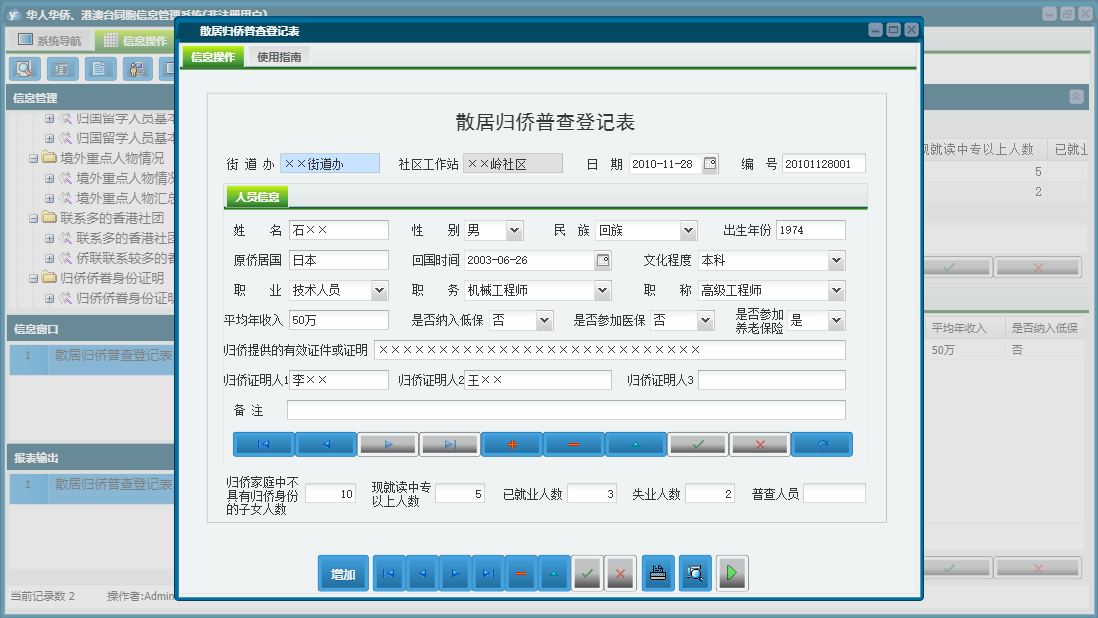Open the 是否纳入低保 dropdown
Viewport: 1098px width, 618px height.
[544, 321]
